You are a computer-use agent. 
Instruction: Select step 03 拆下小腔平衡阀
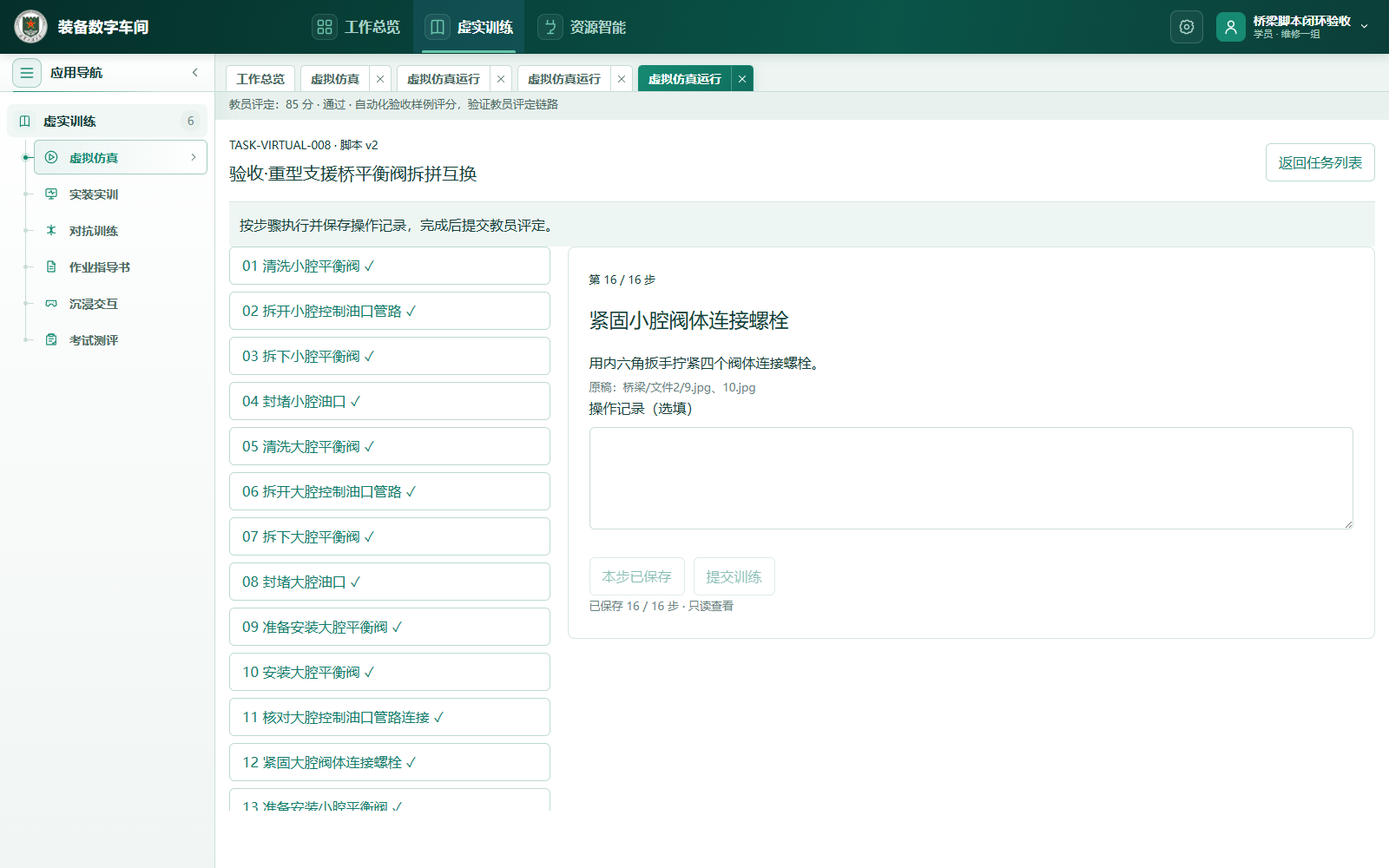coord(390,356)
